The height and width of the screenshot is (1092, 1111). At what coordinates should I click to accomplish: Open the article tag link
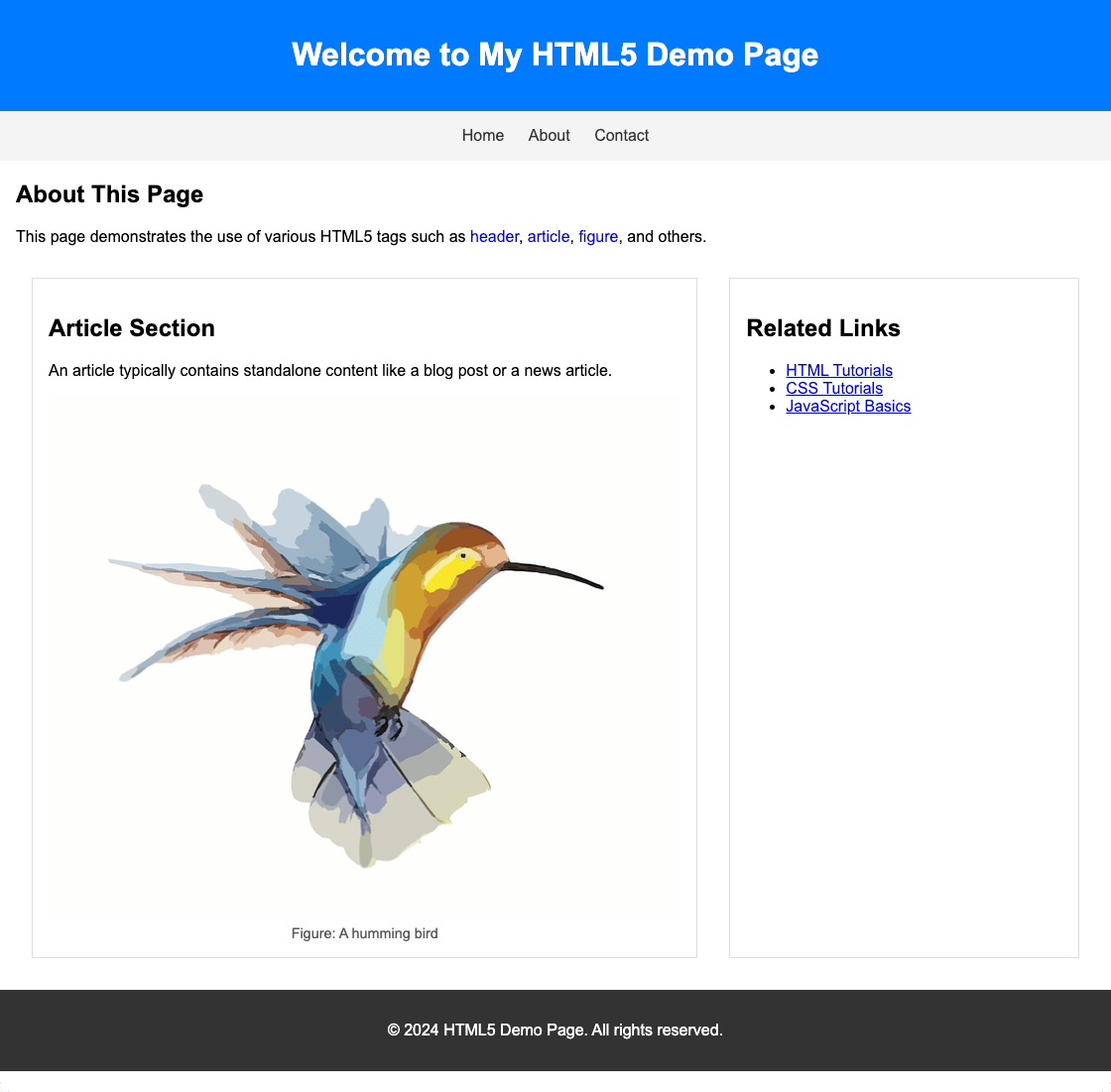point(548,236)
